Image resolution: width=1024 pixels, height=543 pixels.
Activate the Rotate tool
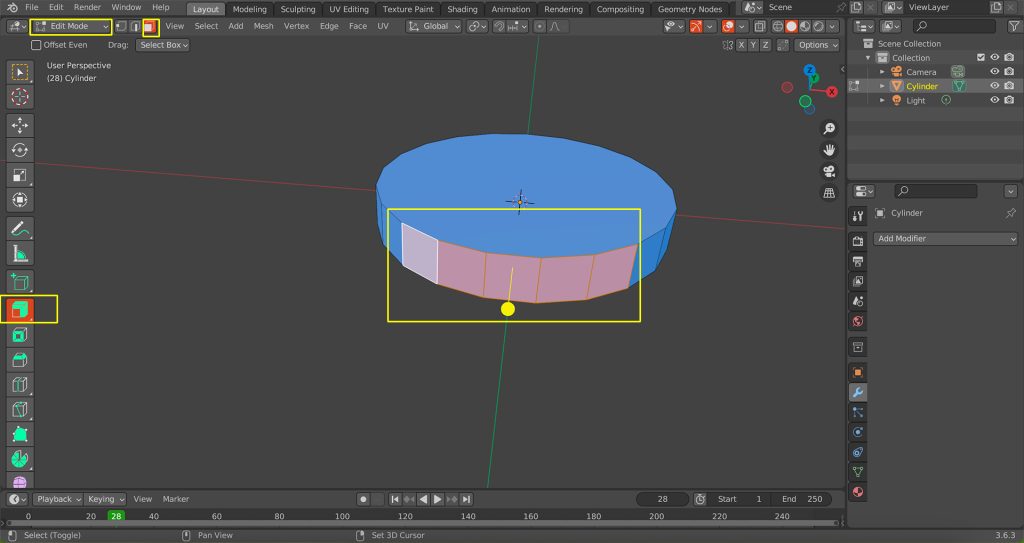(x=20, y=150)
